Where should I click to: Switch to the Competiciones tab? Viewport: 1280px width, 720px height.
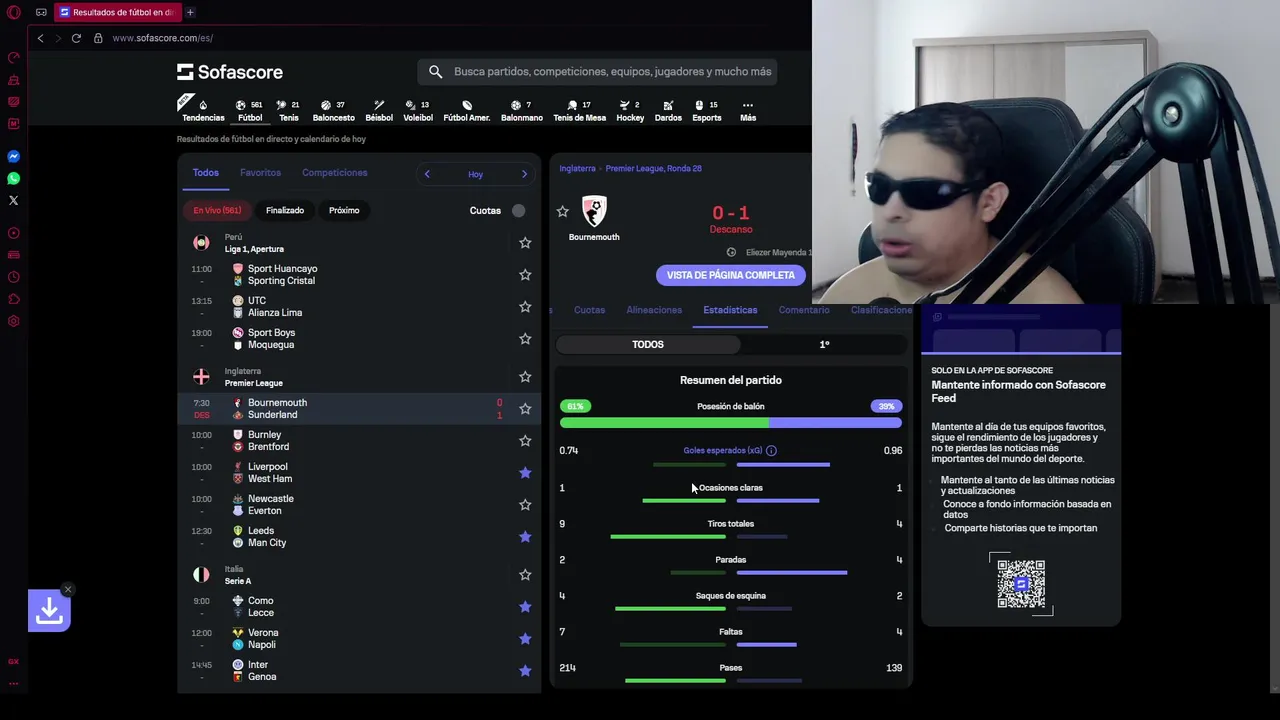click(x=335, y=173)
